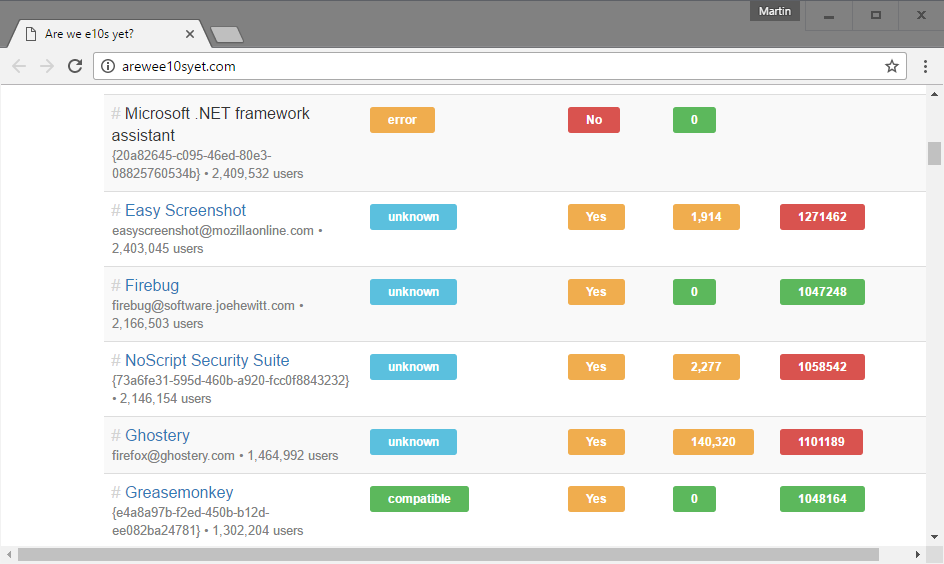
Task: Open the Firebug add-on link
Action: (x=152, y=285)
